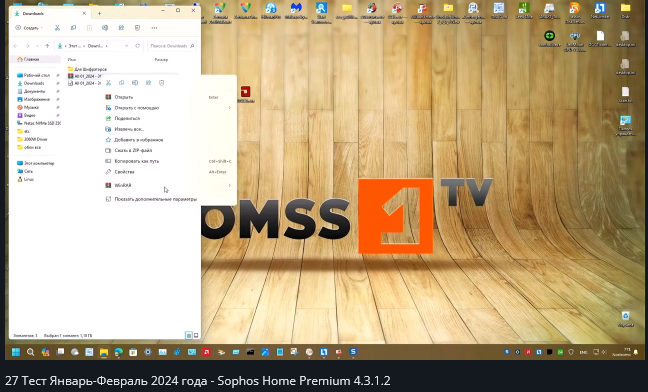Image resolution: width=648 pixels, height=392 pixels.
Task: Click the Share icon in Explorer toolbar
Action: coord(121,28)
